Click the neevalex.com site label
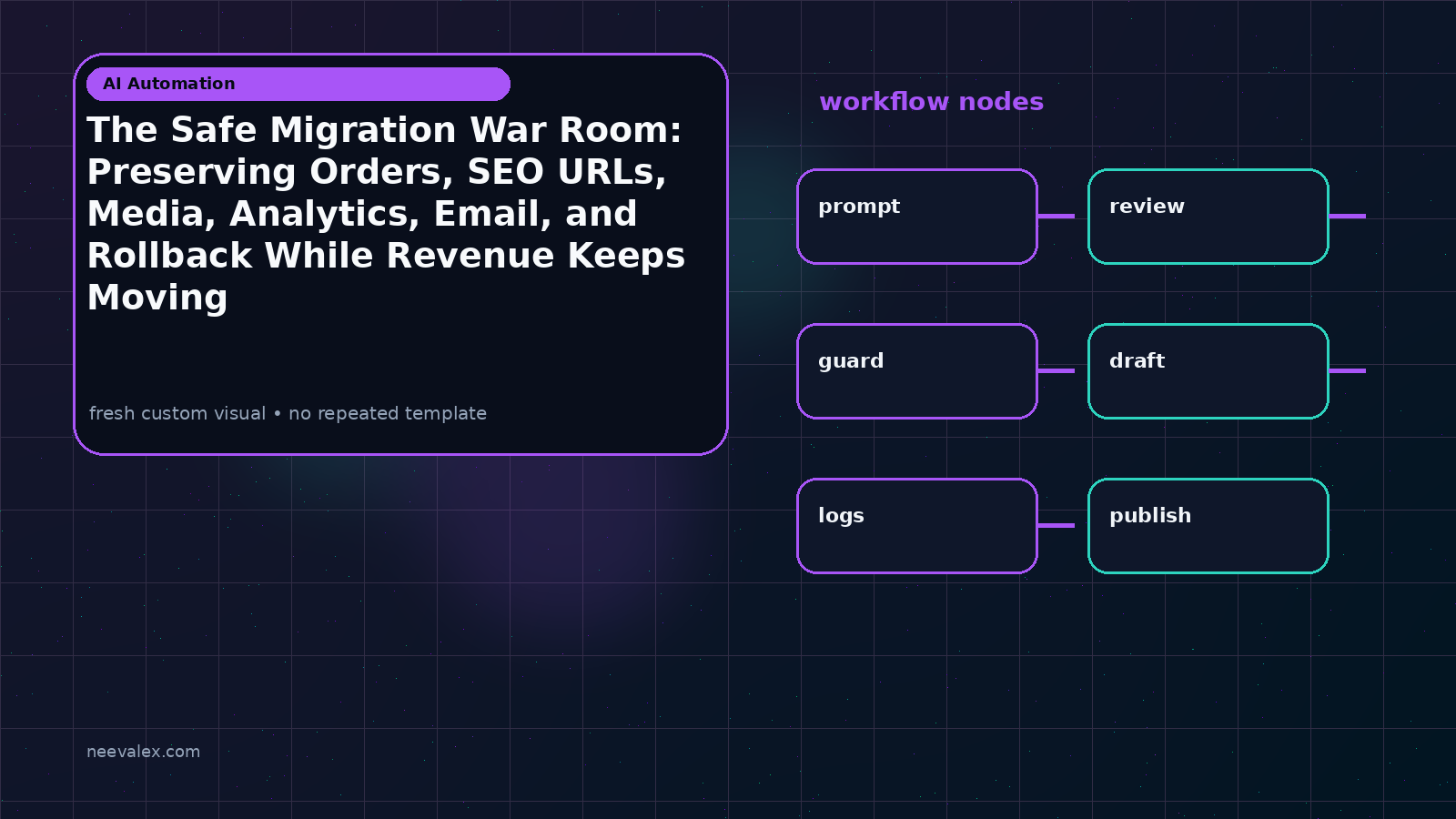This screenshot has height=819, width=1456. [143, 752]
